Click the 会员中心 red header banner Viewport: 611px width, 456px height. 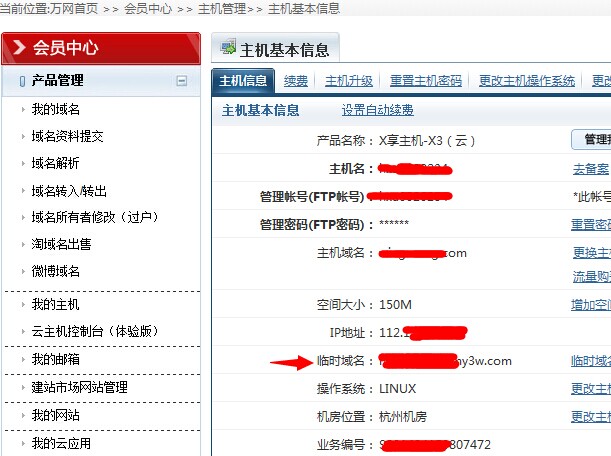[101, 48]
